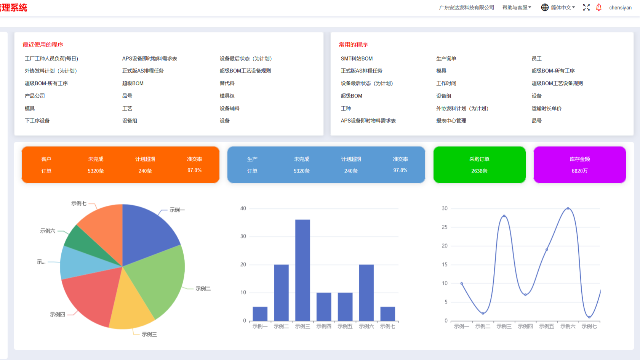Open APS设备即时物料需求表 in recently used programs
The image size is (640, 360).
149,58
